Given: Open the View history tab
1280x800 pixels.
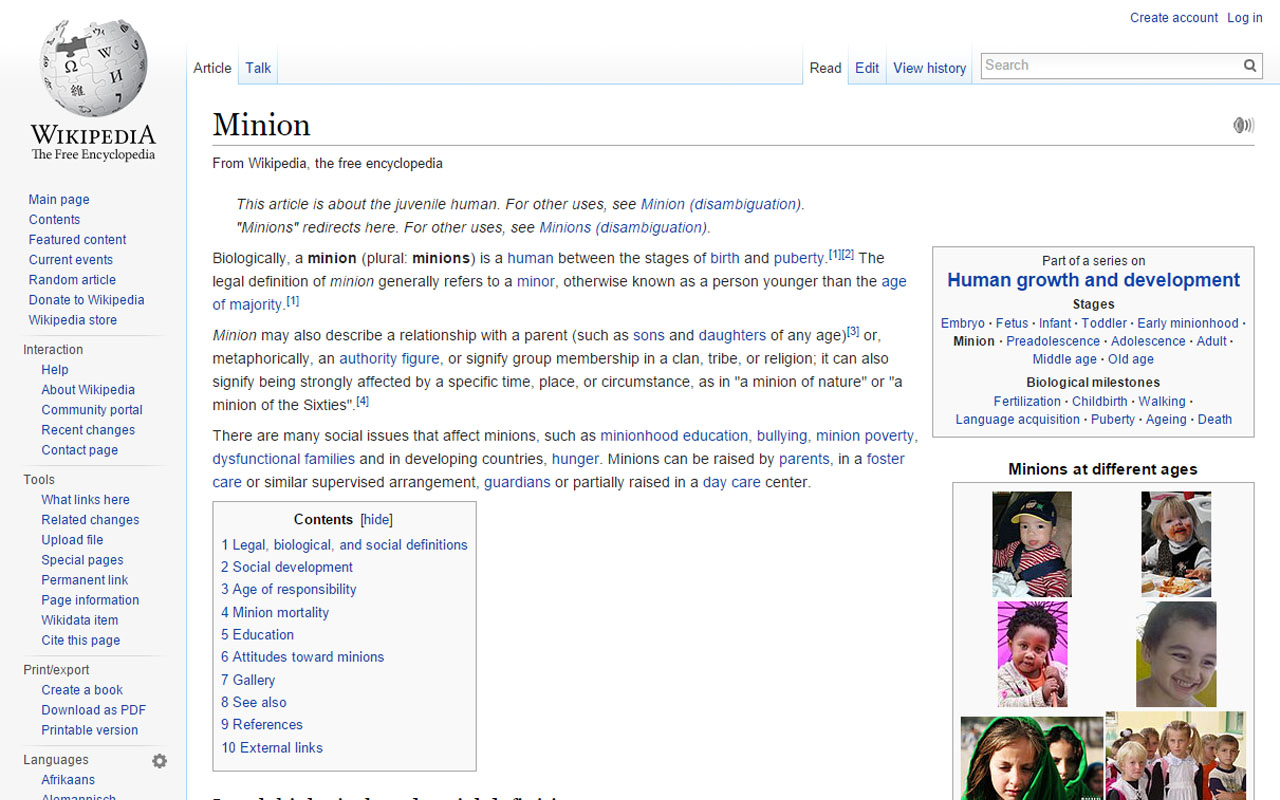Looking at the screenshot, I should pyautogui.click(x=930, y=68).
